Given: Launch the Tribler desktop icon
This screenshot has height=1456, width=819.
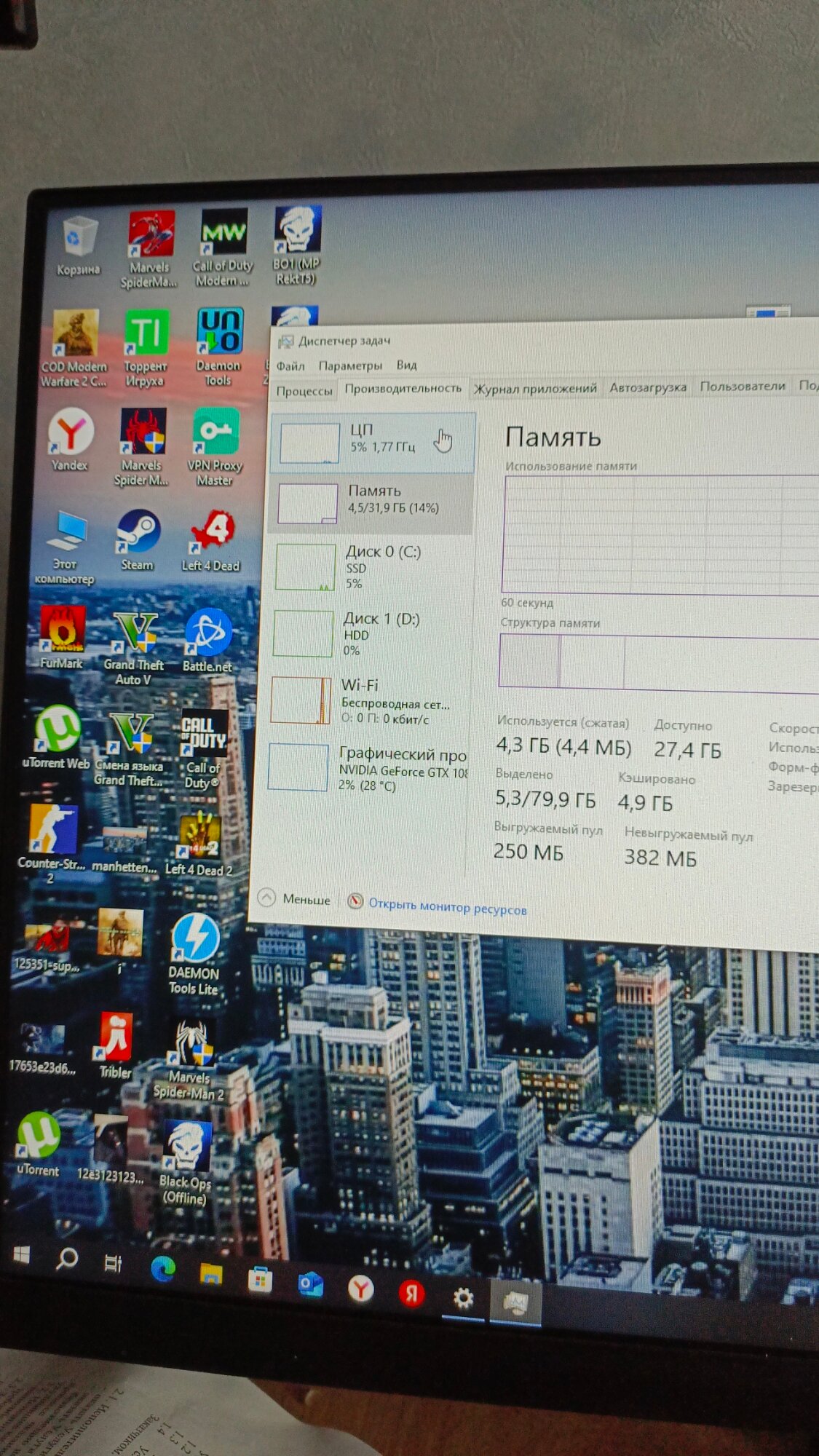Looking at the screenshot, I should click(116, 1045).
